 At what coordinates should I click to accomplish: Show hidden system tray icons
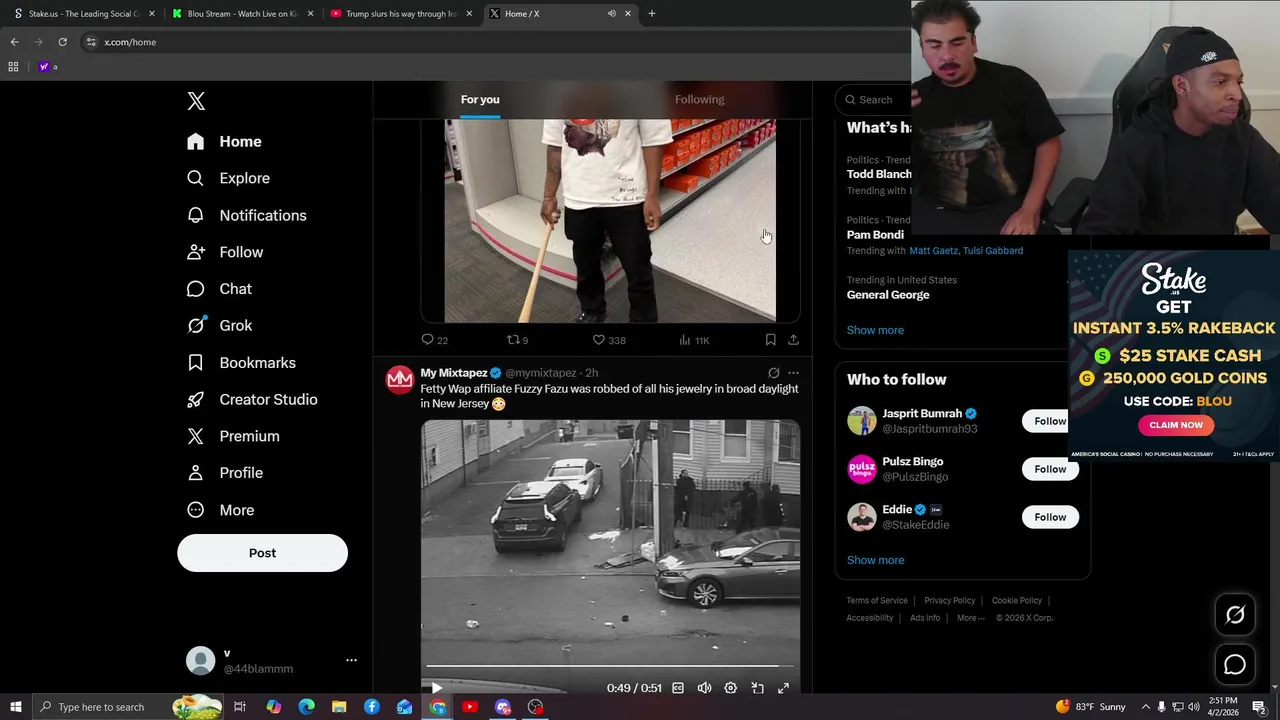point(1146,707)
